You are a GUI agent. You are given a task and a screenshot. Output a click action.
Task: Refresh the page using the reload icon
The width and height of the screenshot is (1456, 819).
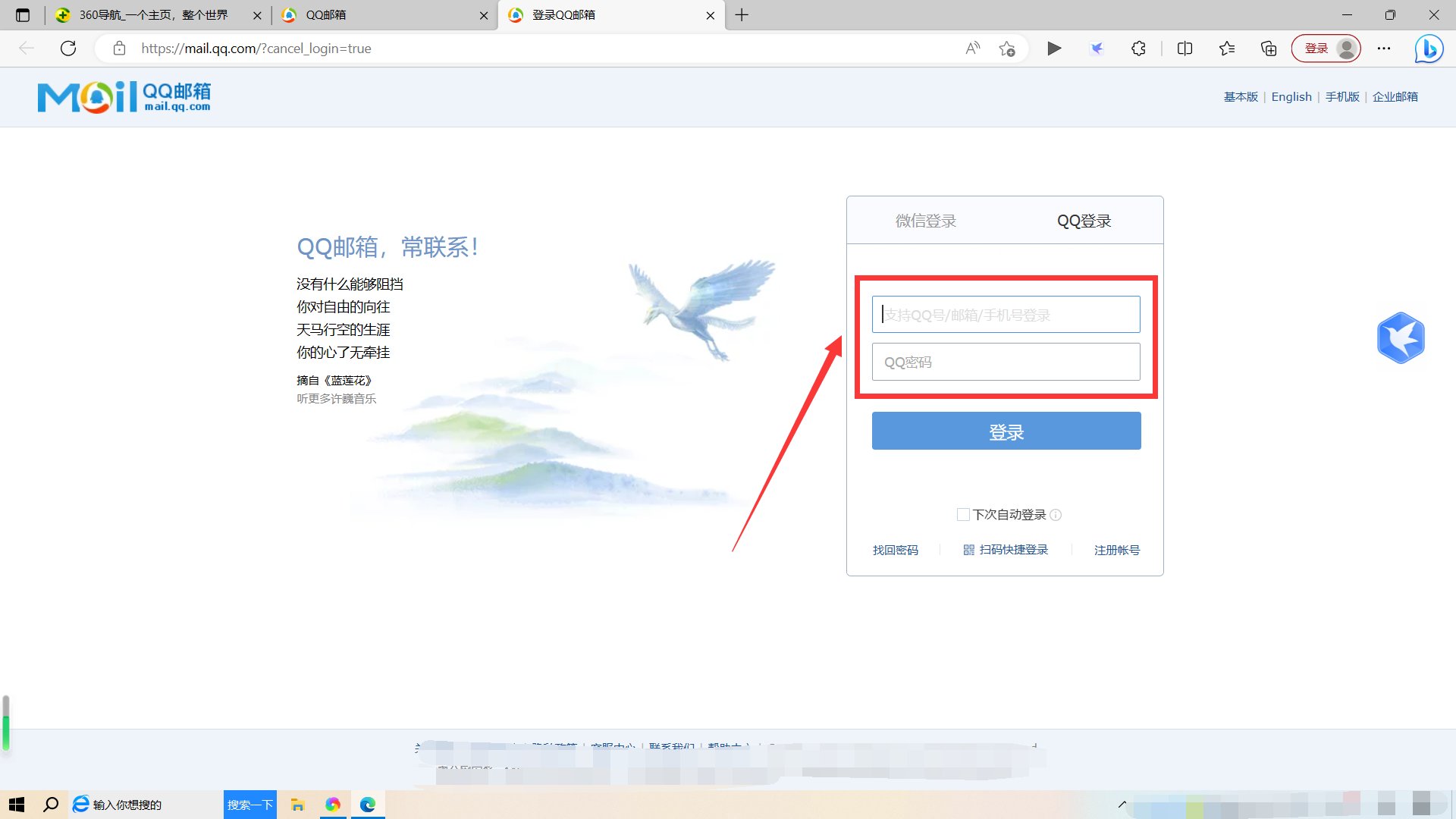click(68, 48)
